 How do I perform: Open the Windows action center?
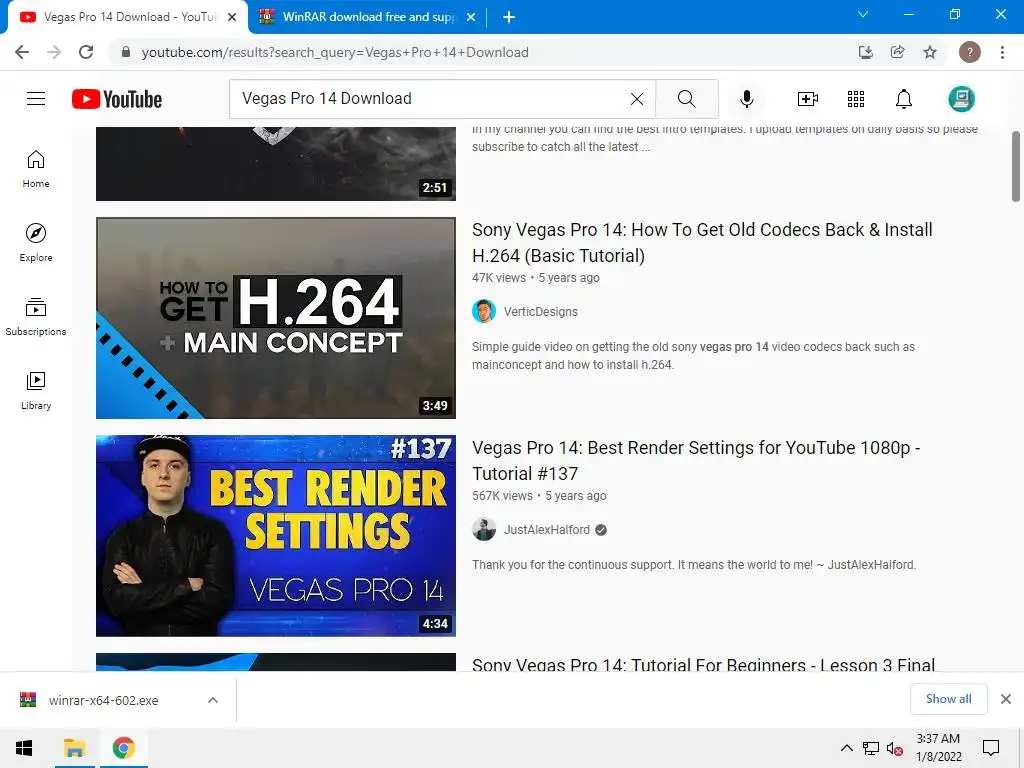coord(991,748)
